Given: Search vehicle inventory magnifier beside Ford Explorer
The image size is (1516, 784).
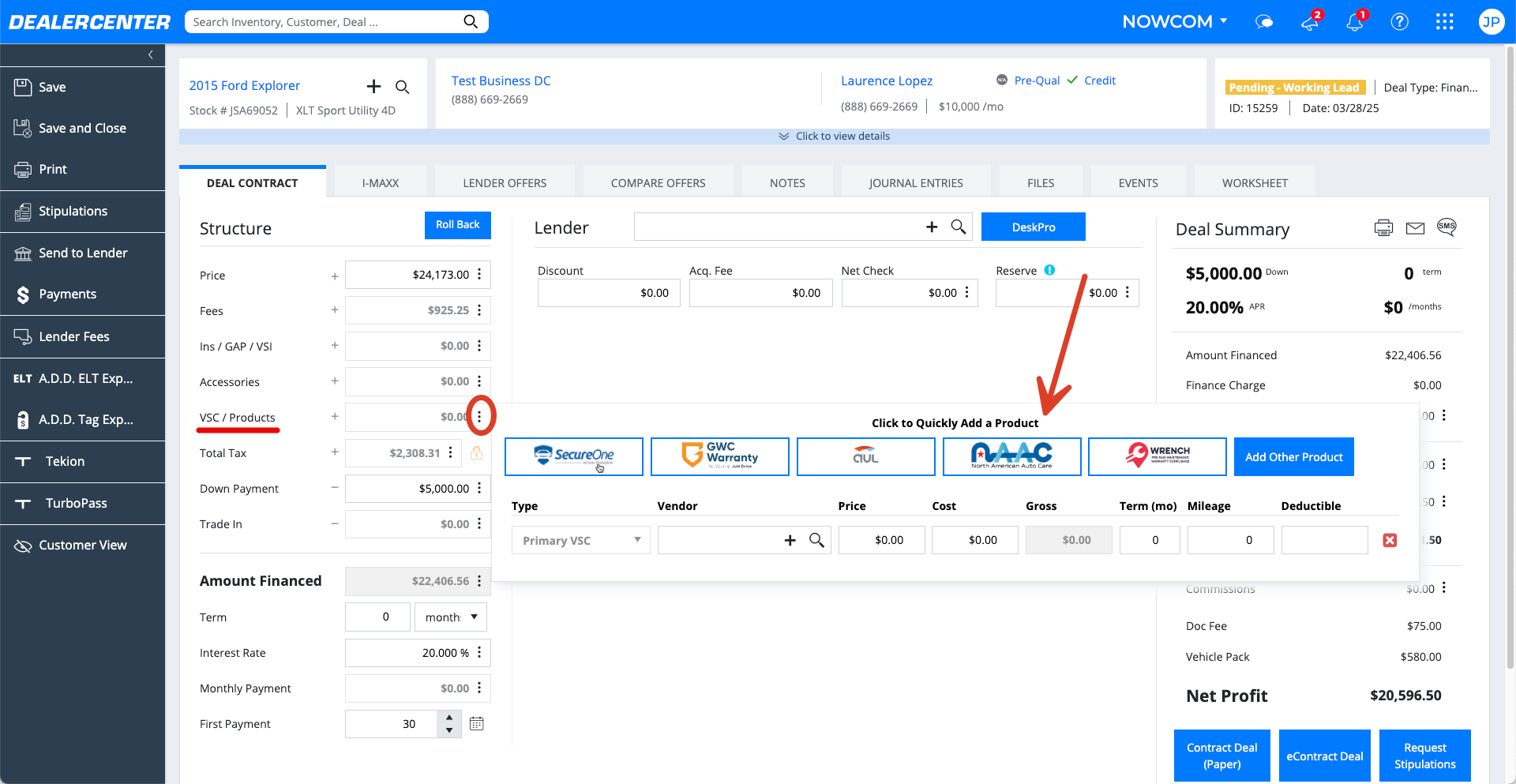Looking at the screenshot, I should pyautogui.click(x=403, y=87).
